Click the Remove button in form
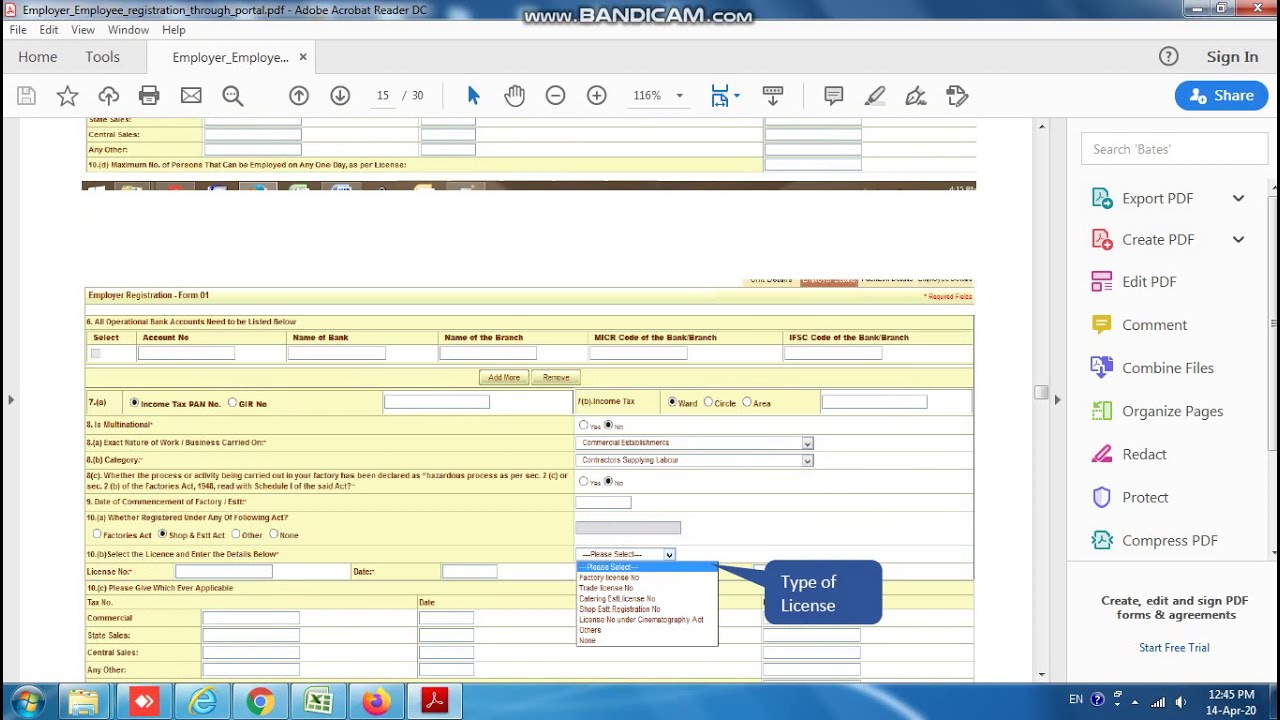The height and width of the screenshot is (720, 1280). (556, 378)
